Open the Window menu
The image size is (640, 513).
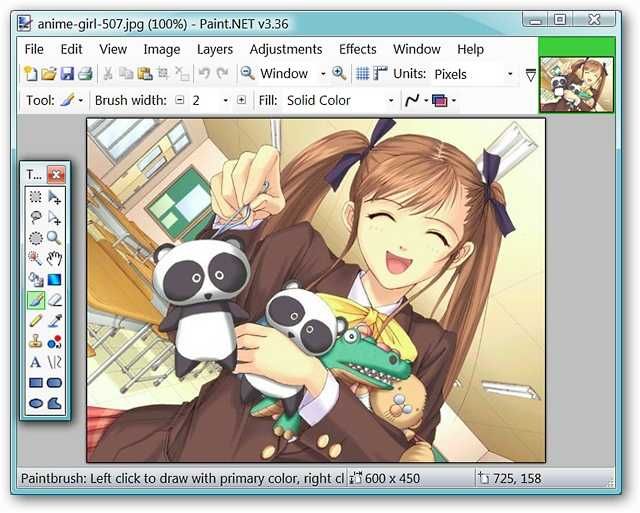417,49
